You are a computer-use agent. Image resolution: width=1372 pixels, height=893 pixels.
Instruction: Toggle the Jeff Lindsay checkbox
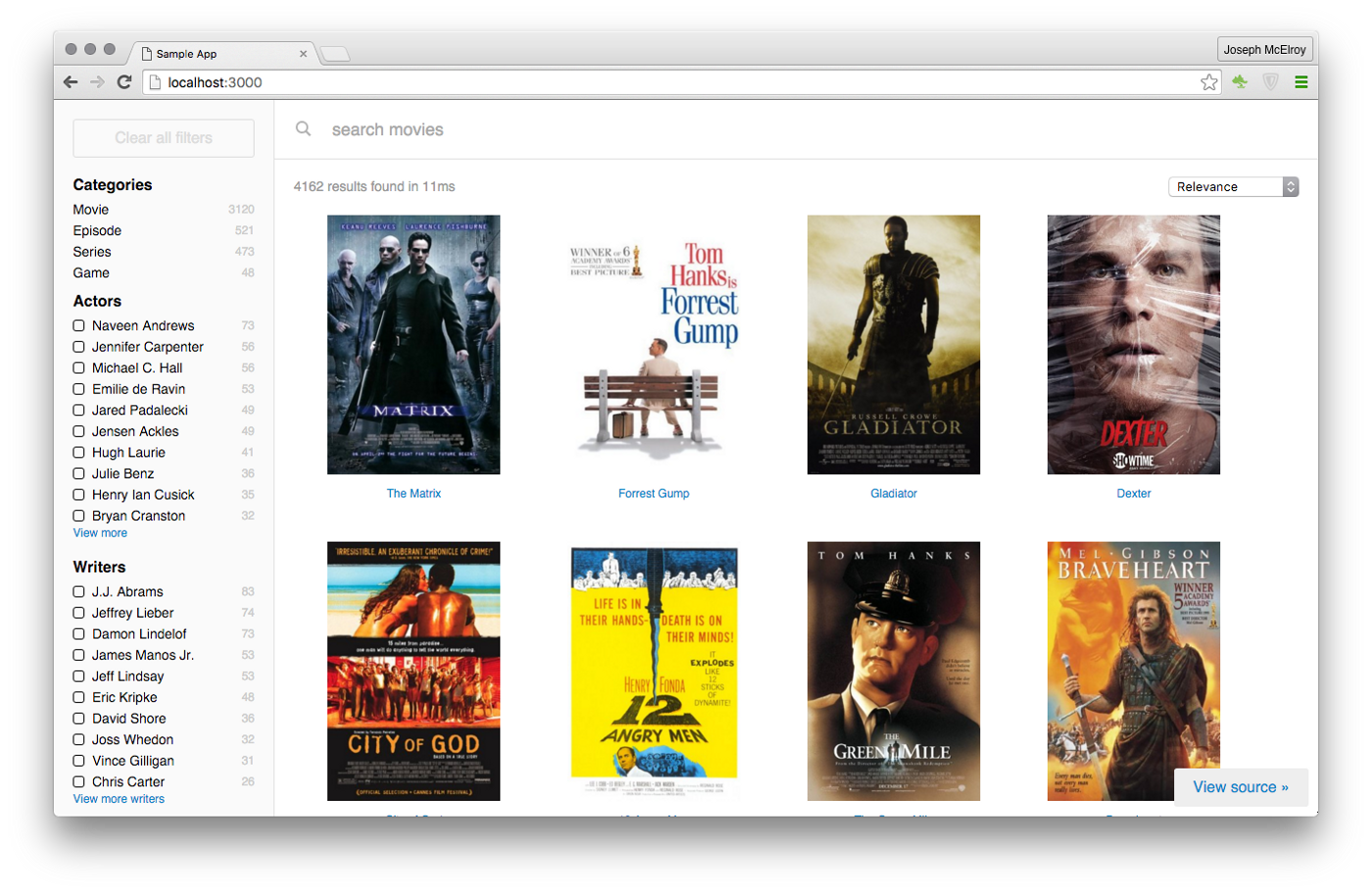tap(79, 676)
